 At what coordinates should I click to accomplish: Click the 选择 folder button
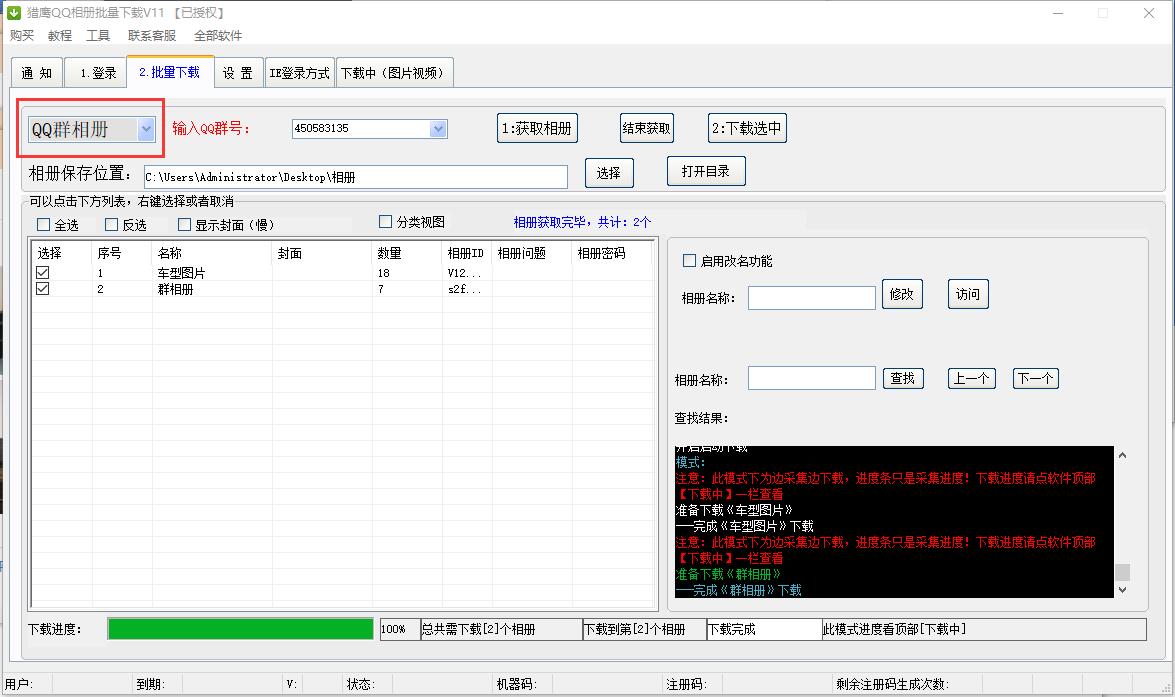click(608, 173)
